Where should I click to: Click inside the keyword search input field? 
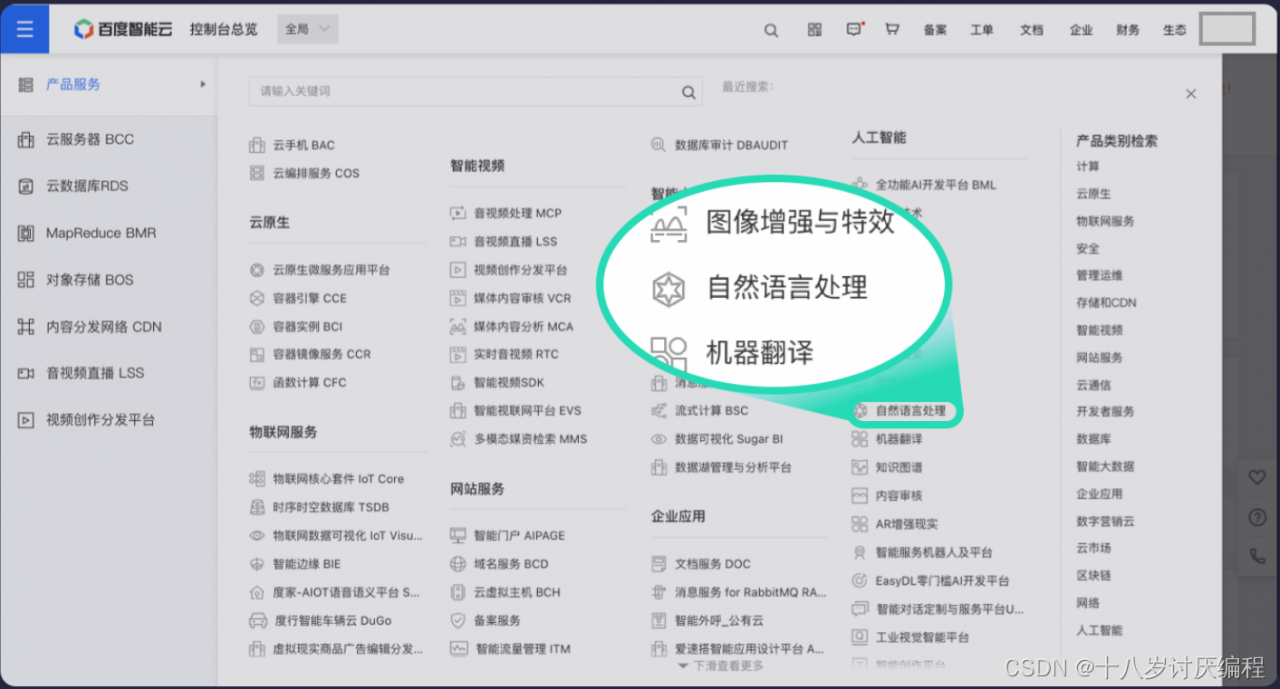point(450,91)
